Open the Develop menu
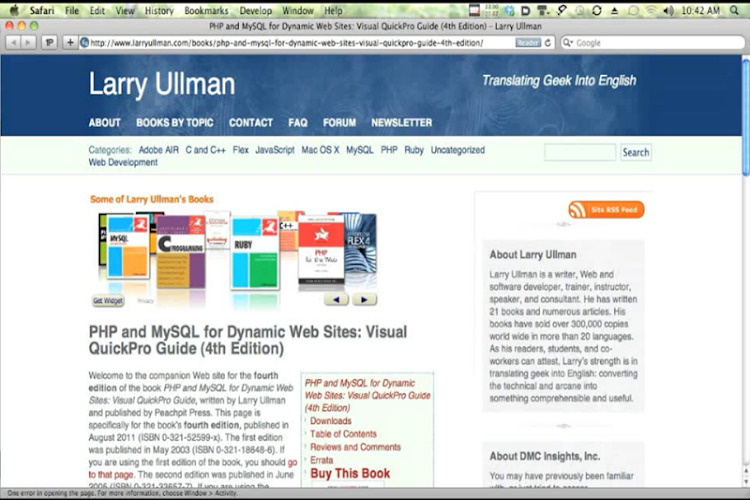This screenshot has width=750, height=500. tap(255, 10)
